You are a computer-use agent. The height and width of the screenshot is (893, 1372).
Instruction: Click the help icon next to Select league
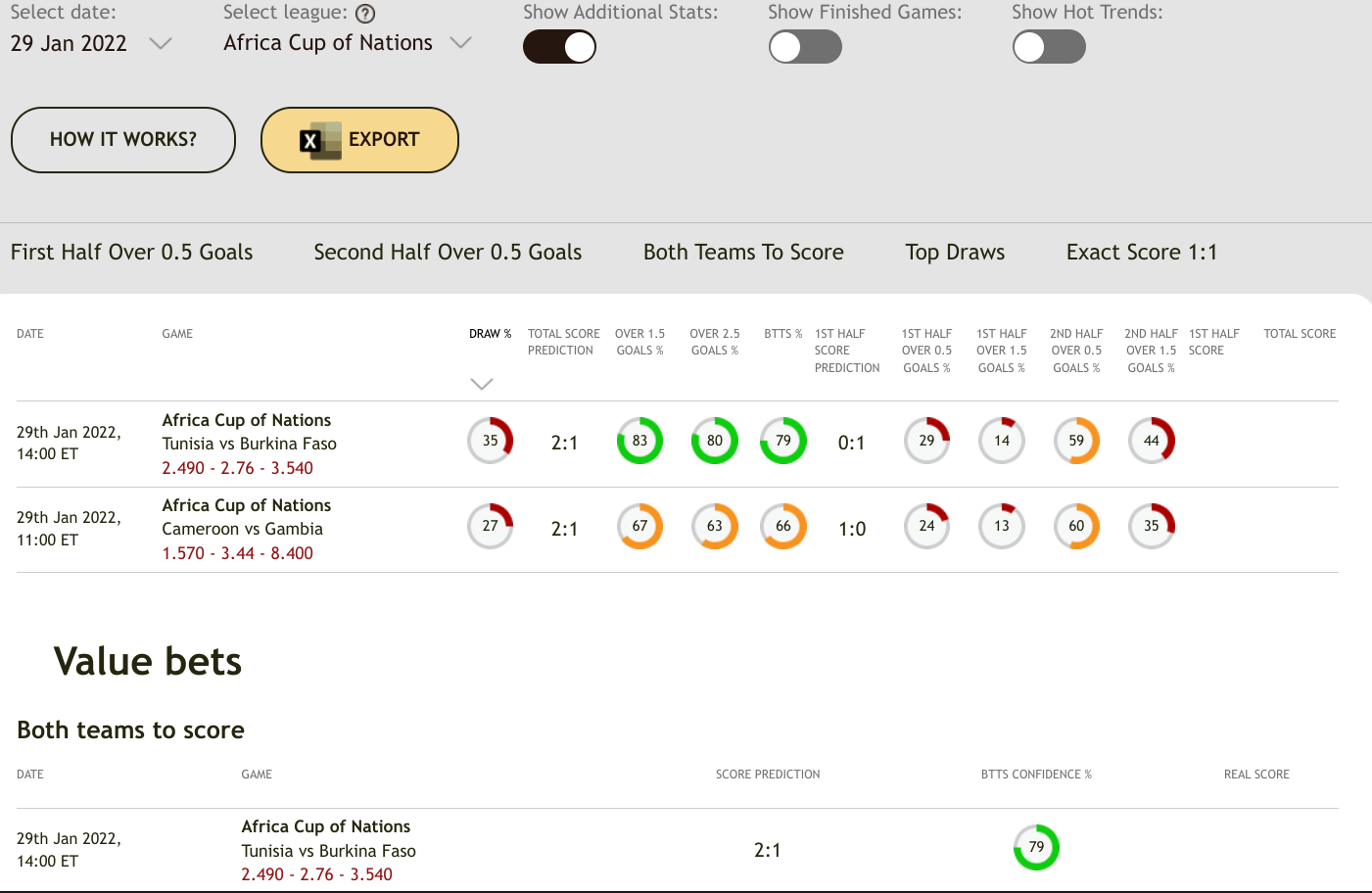(x=365, y=14)
